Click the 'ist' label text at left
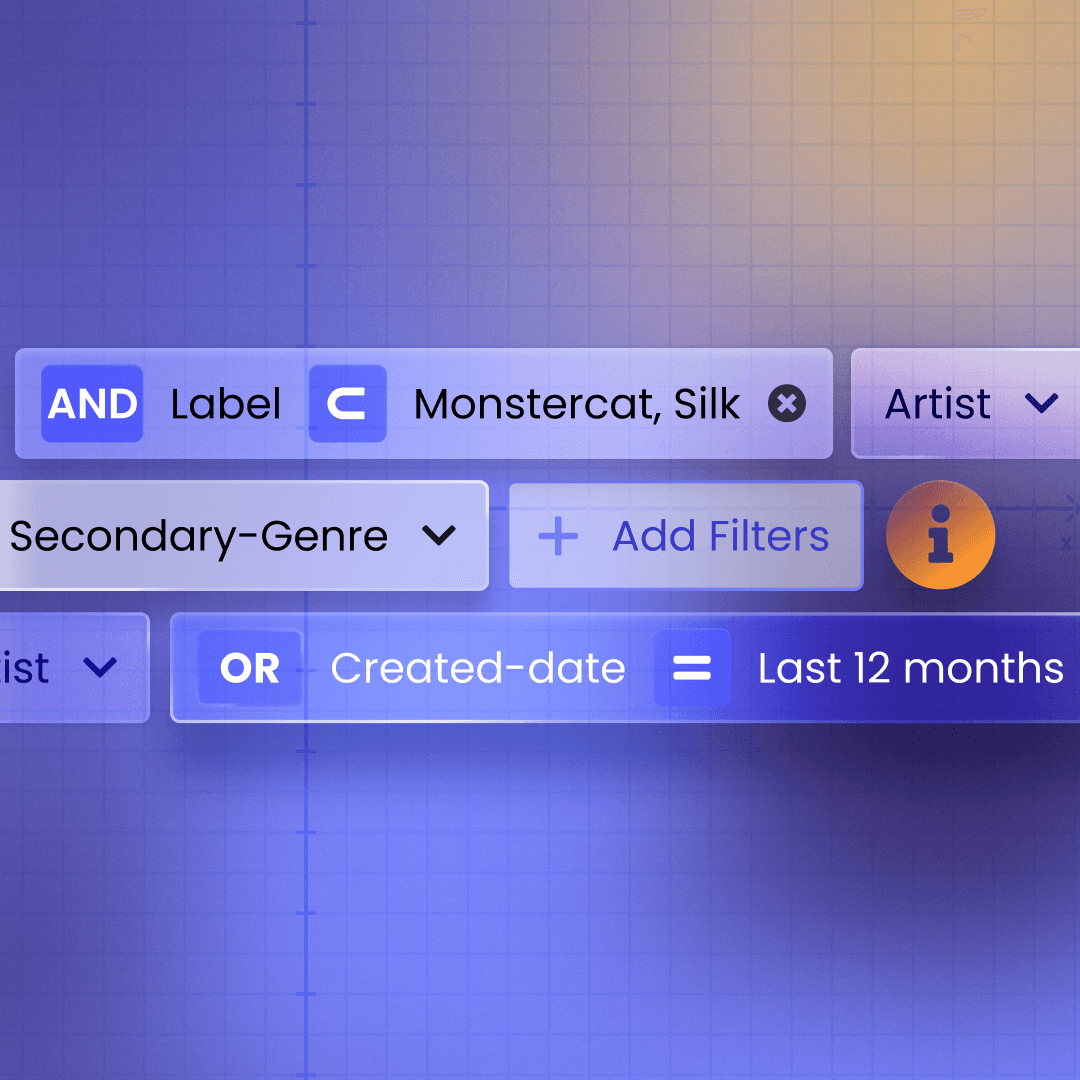 coord(24,668)
